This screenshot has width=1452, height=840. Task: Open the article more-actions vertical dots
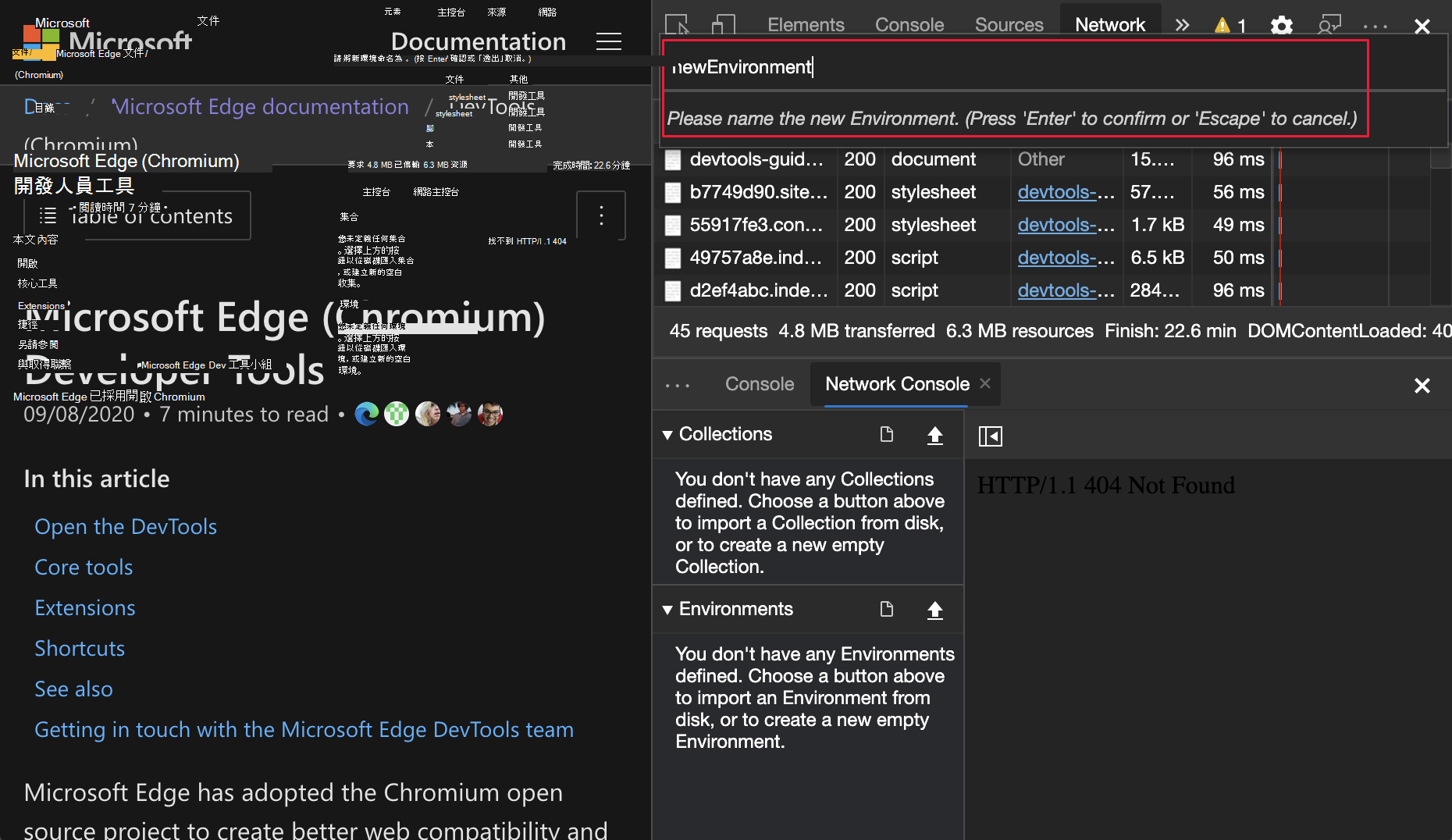pos(601,215)
